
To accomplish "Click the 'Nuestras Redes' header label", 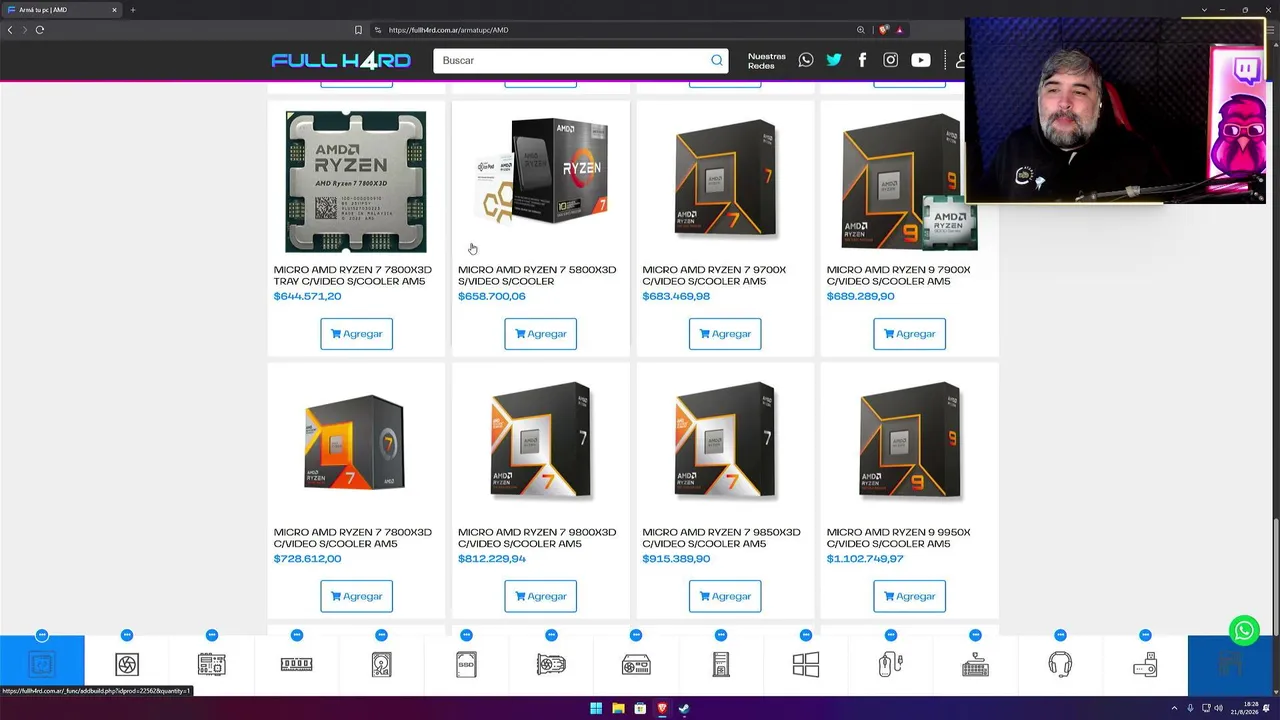I will (767, 61).
